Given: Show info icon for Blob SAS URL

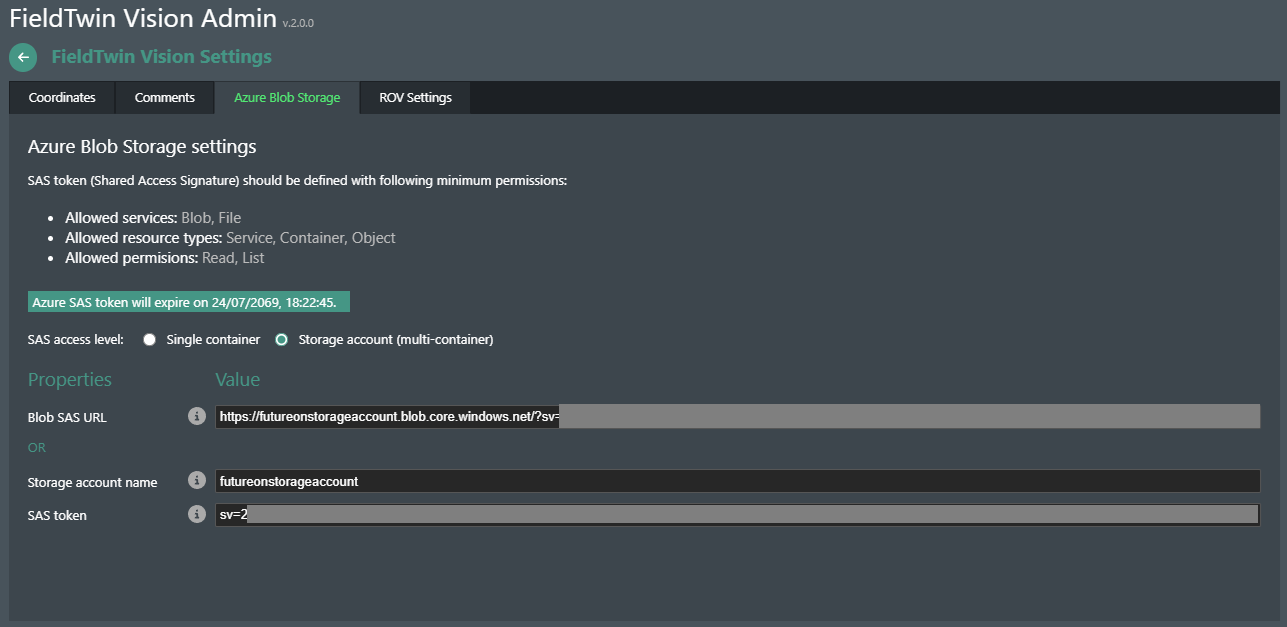Looking at the screenshot, I should 197,416.
